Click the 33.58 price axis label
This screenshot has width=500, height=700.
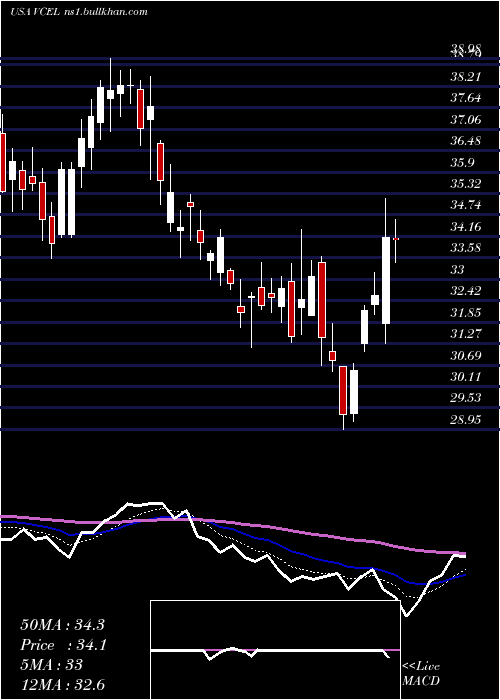[x=466, y=248]
